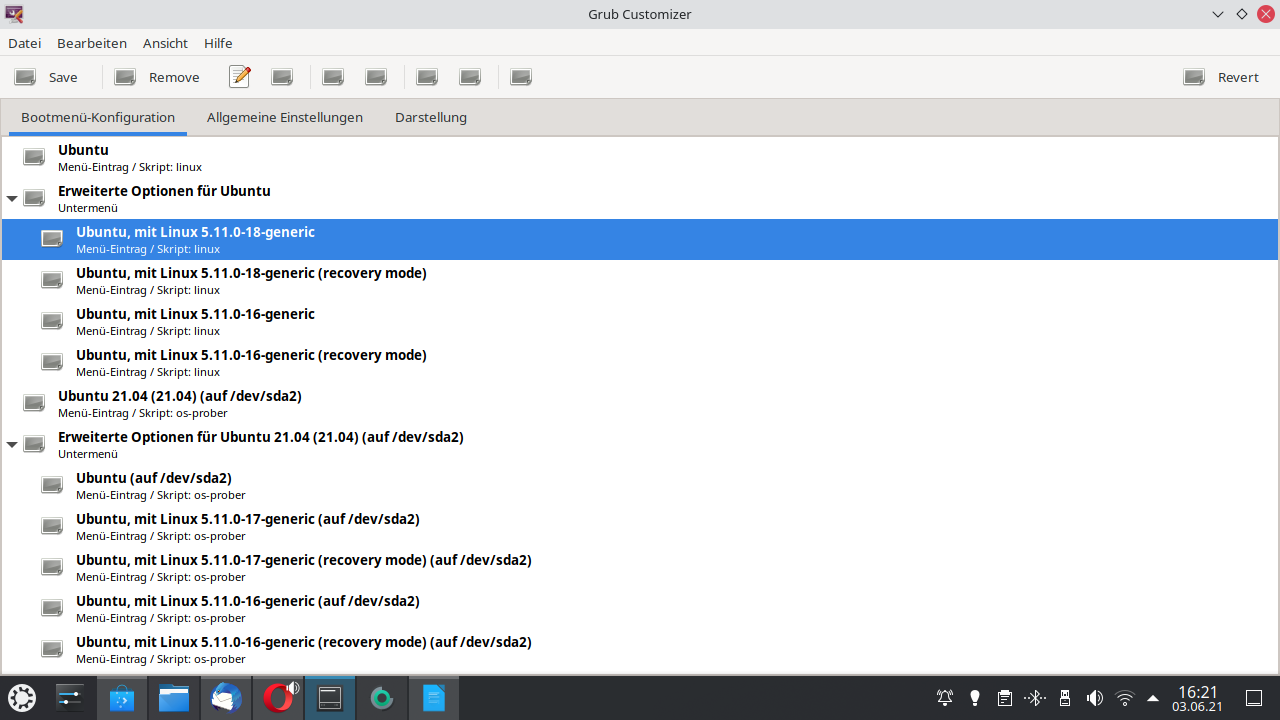Select 'Ubuntu 21.04 (21.04) (auf /dev/sda2)' entry
The height and width of the screenshot is (720, 1280).
(640, 404)
